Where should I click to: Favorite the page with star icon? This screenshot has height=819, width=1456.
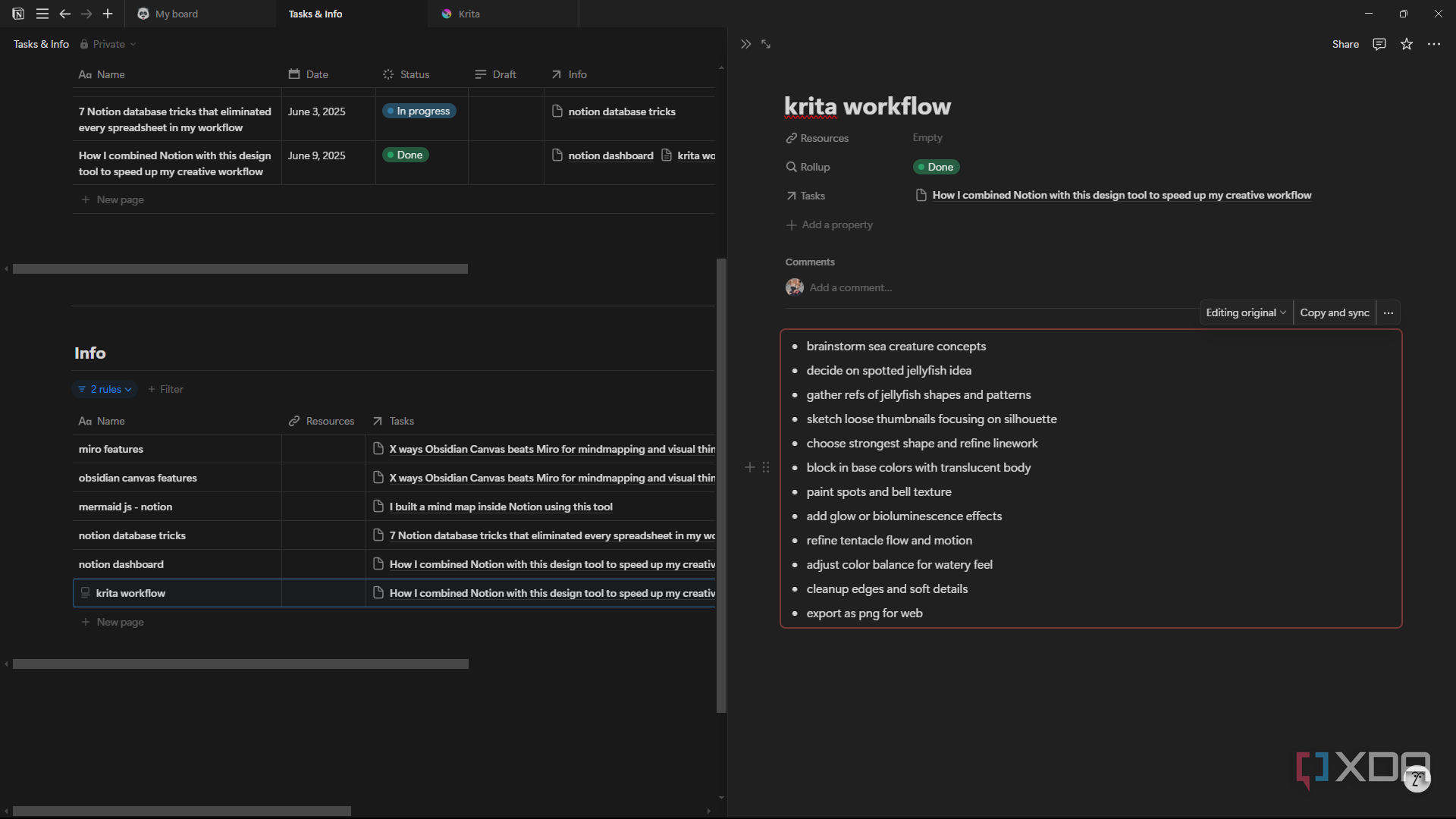pyautogui.click(x=1407, y=44)
